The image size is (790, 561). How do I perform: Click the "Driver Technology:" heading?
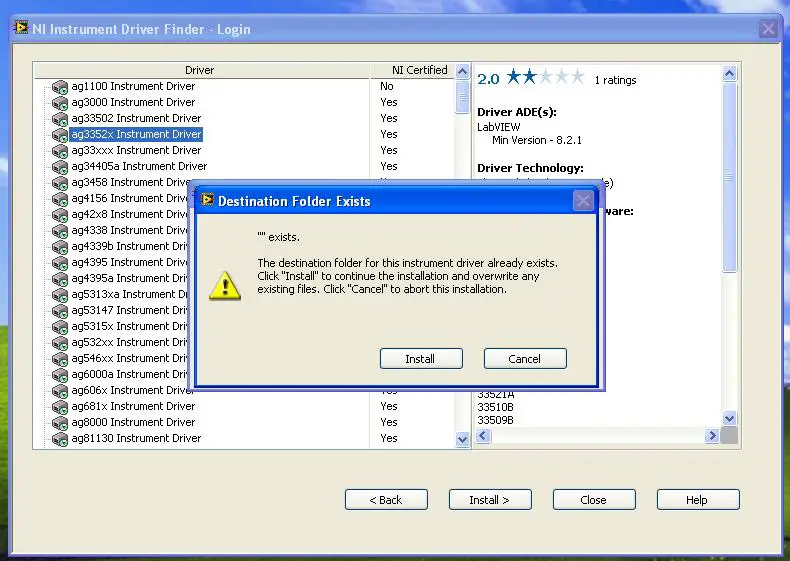click(x=531, y=168)
